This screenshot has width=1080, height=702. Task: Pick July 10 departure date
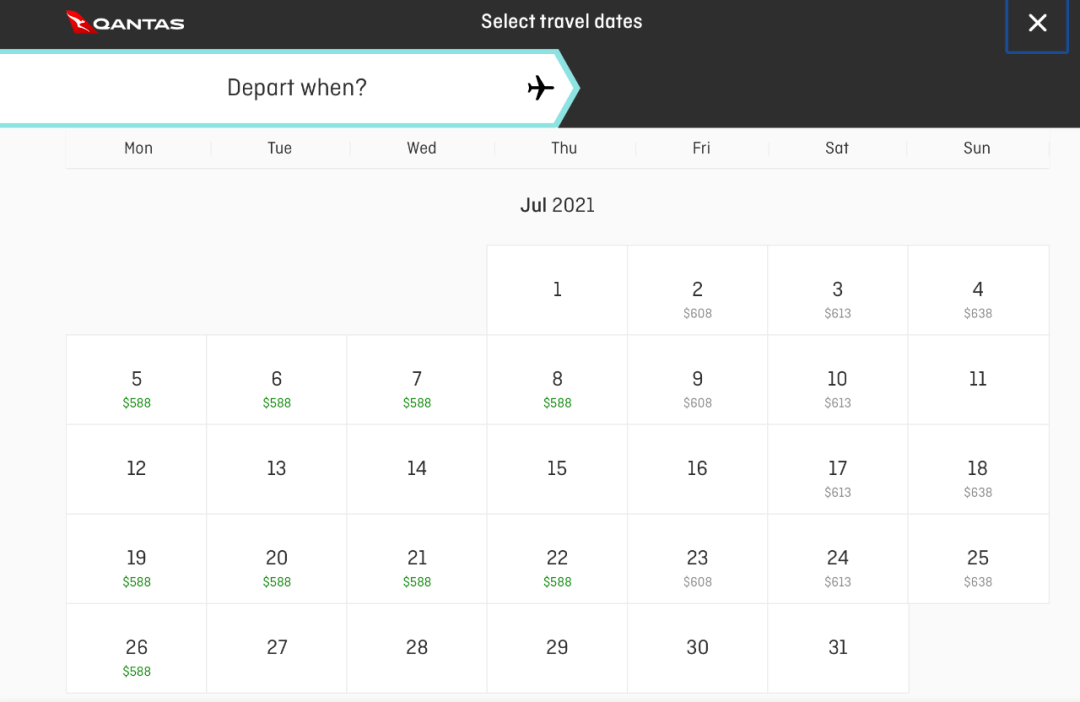click(837, 387)
